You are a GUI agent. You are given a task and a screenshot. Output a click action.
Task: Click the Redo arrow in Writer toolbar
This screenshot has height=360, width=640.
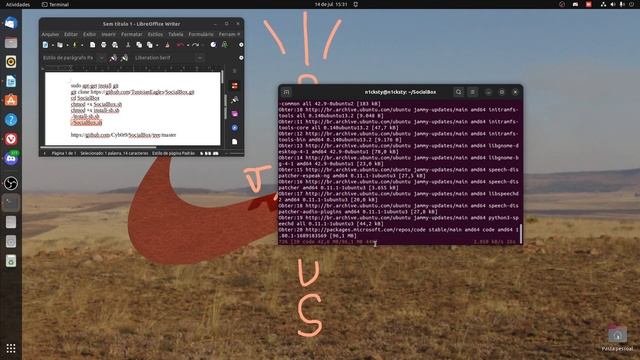[x=196, y=45]
